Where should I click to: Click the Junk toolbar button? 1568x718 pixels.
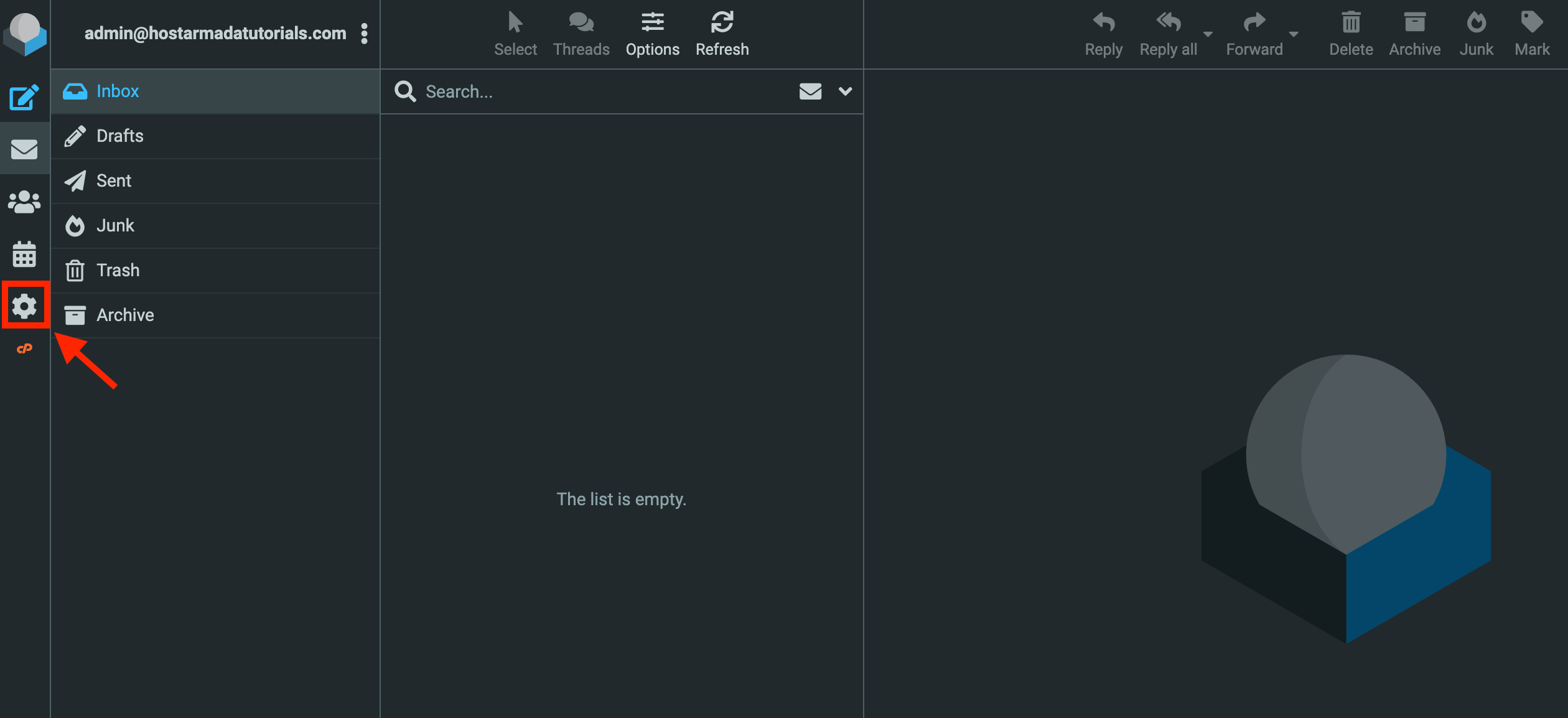point(1476,34)
